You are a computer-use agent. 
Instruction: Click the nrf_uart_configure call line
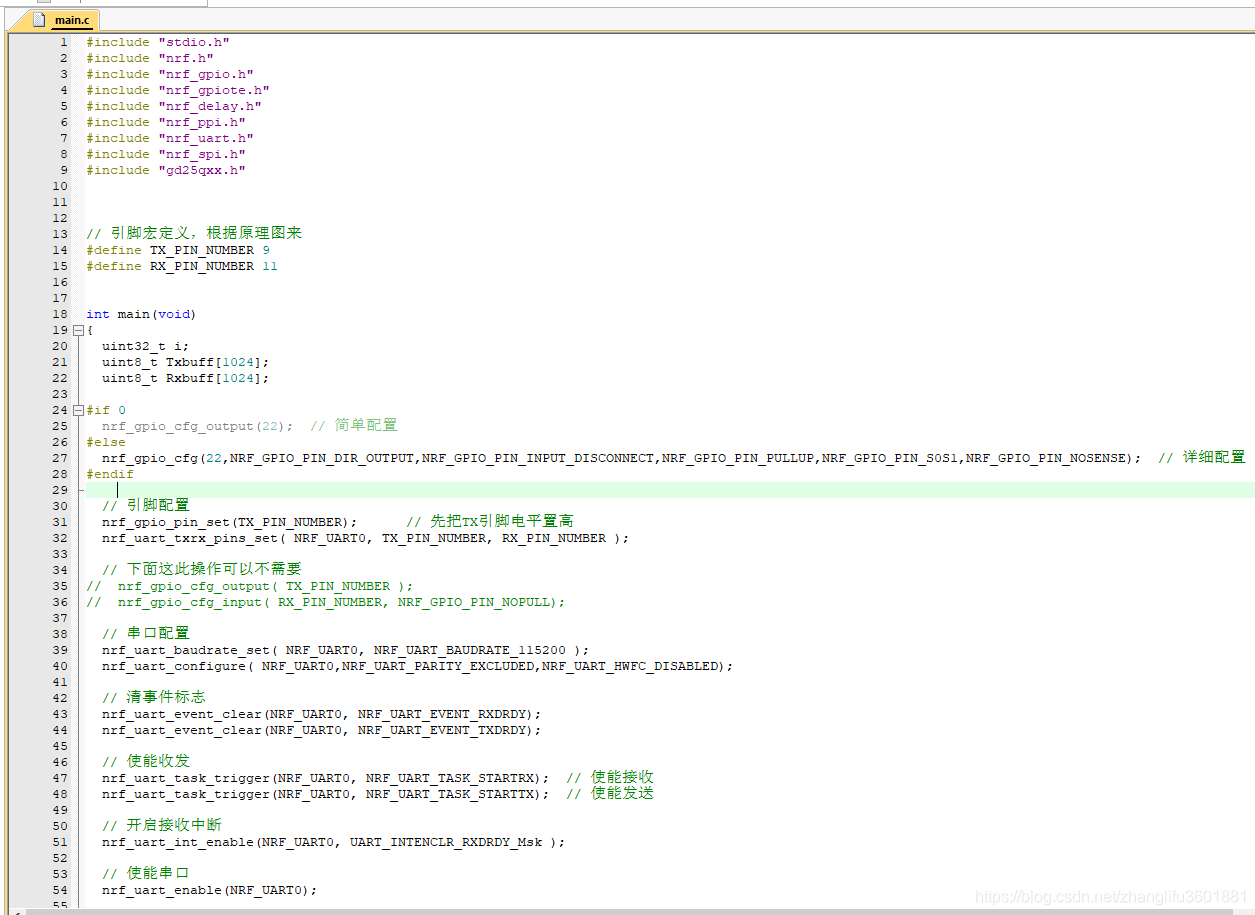[418, 666]
